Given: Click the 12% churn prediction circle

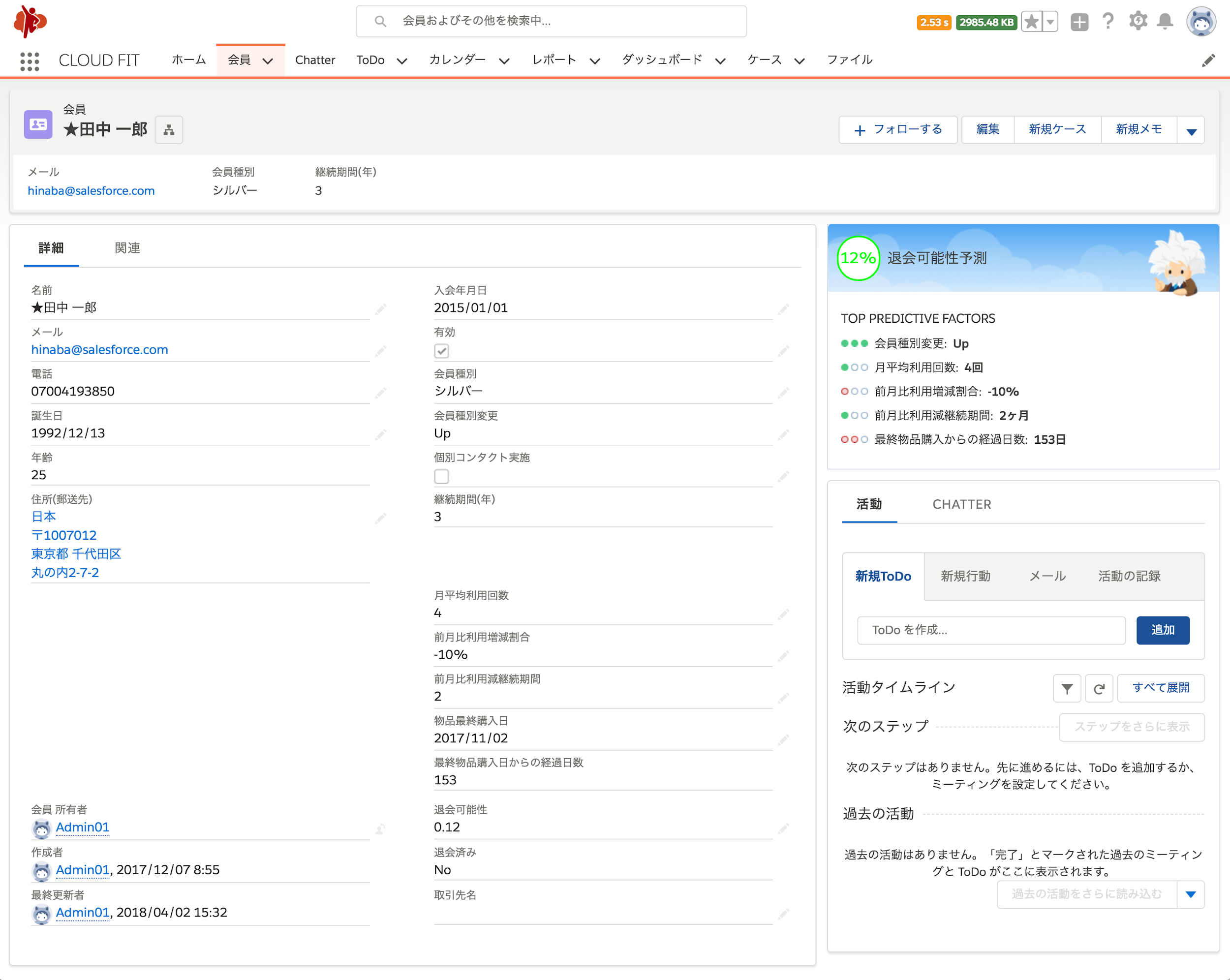Looking at the screenshot, I should 858,258.
